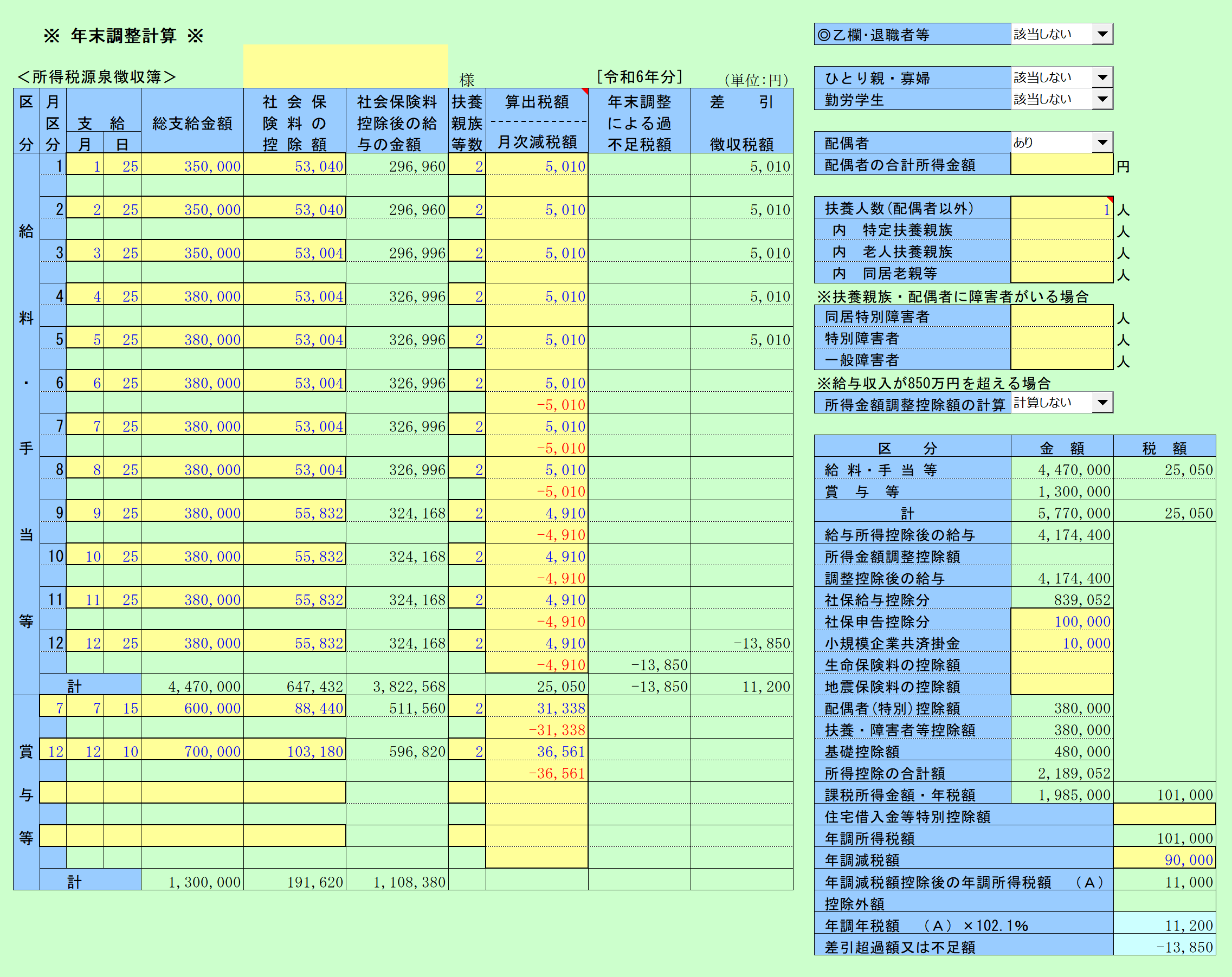Select January 扶養親族等数 cell 2

[x=467, y=165]
